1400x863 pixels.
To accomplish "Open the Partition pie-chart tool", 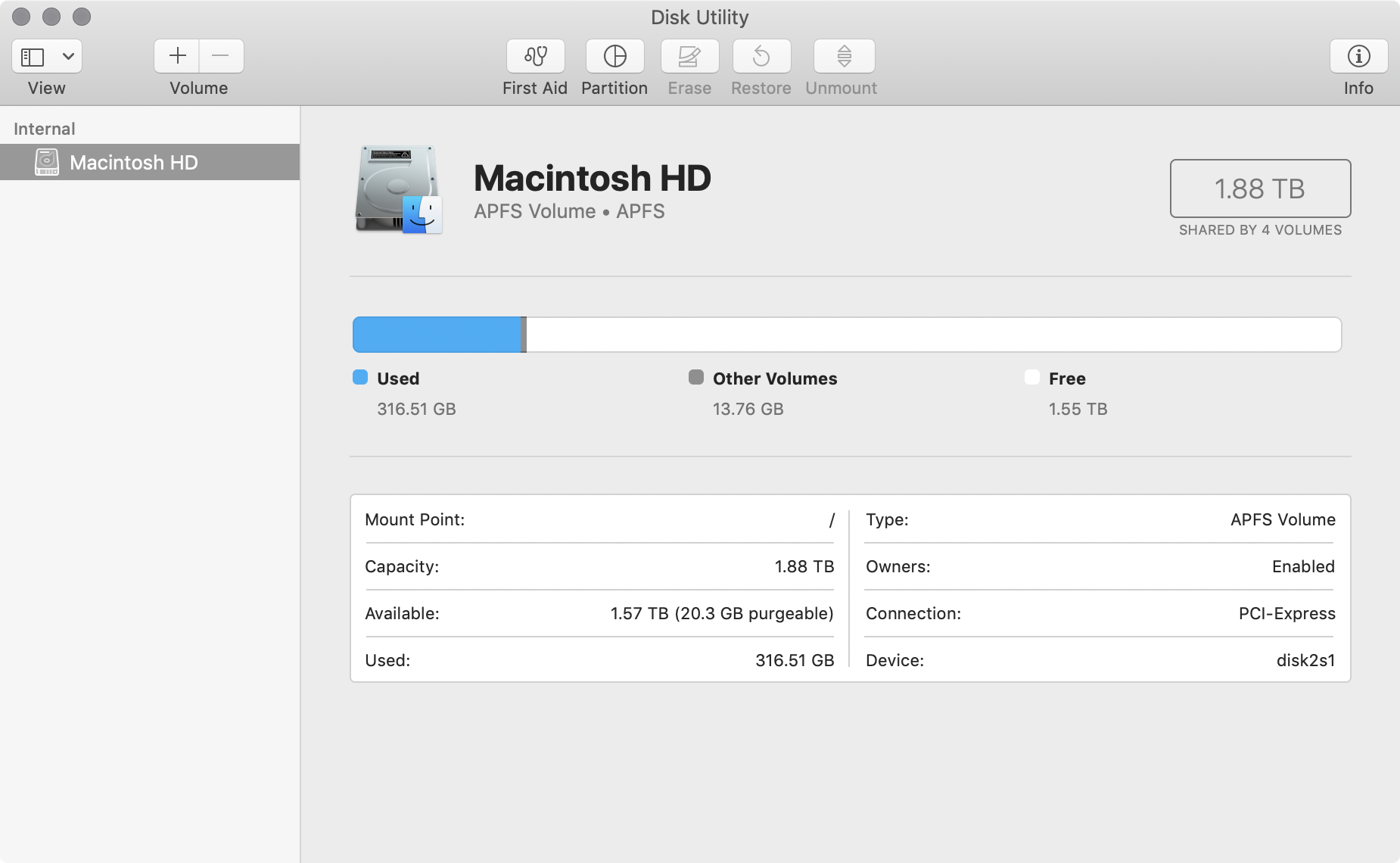I will click(614, 56).
